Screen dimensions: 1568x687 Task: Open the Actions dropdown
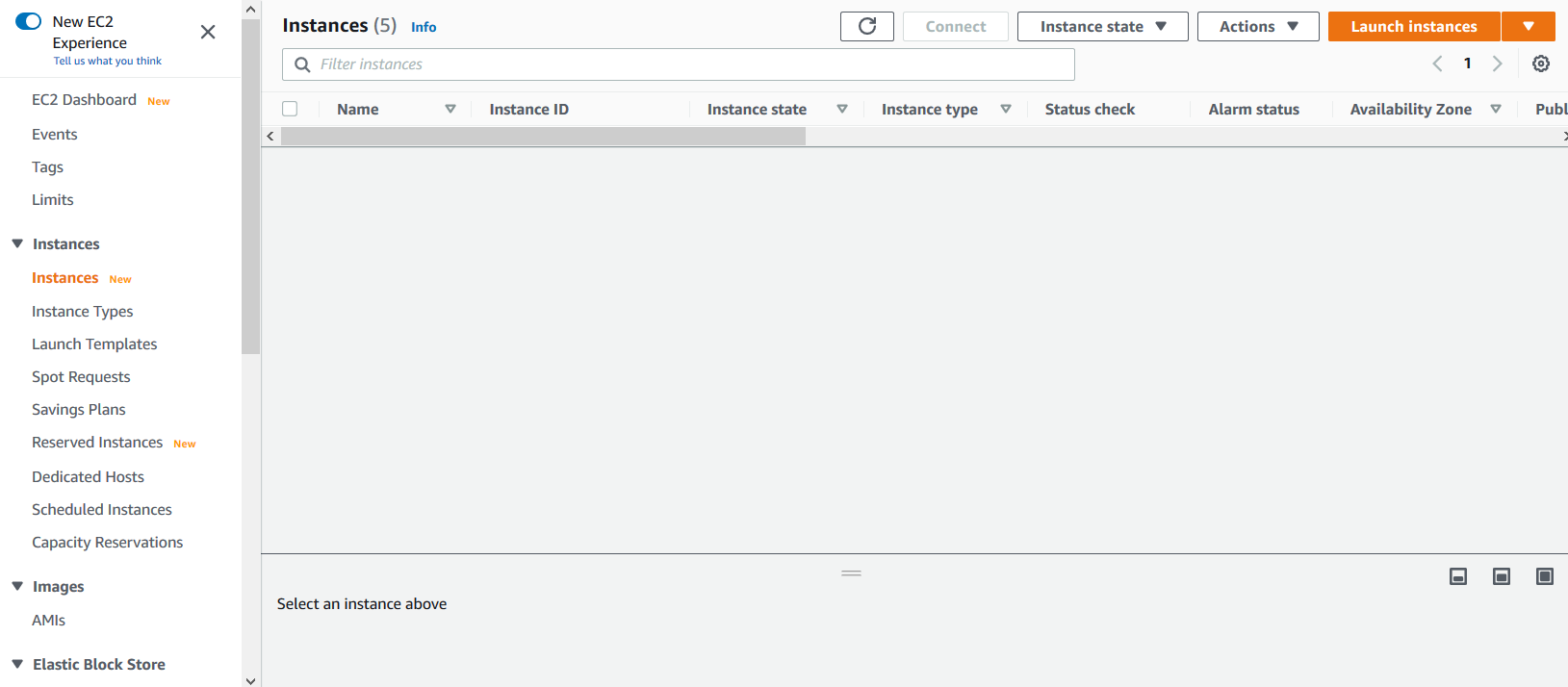(x=1258, y=26)
